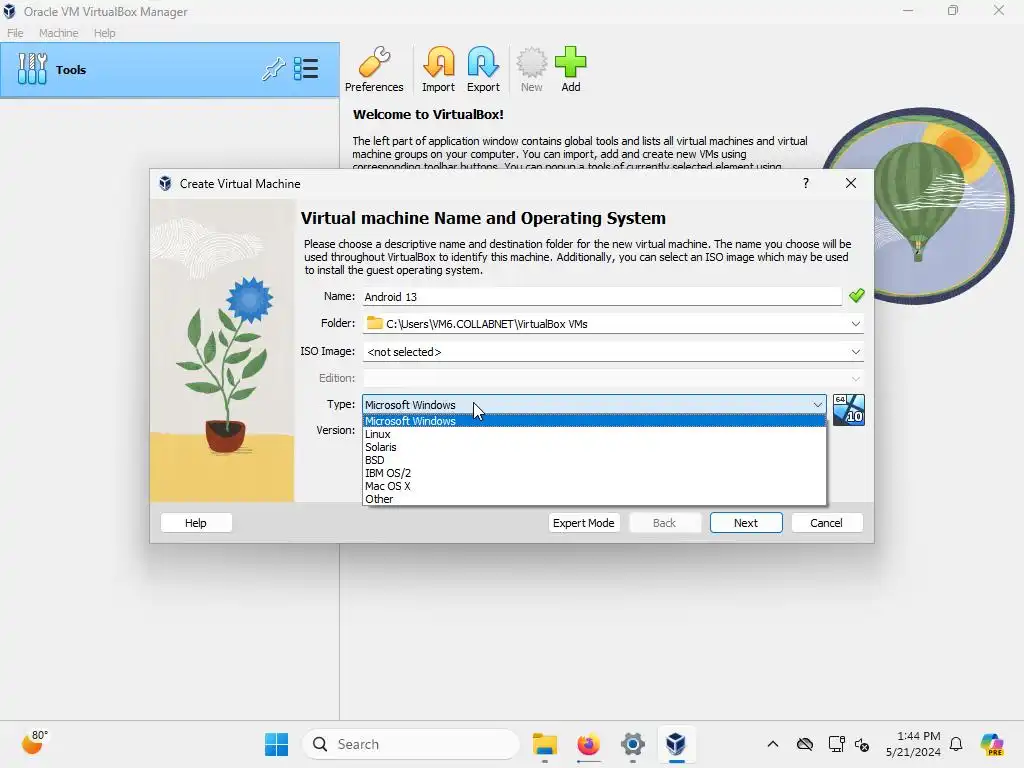Viewport: 1024px width, 768px height.
Task: Pick Mac OS X in the Type list
Action: (594, 487)
